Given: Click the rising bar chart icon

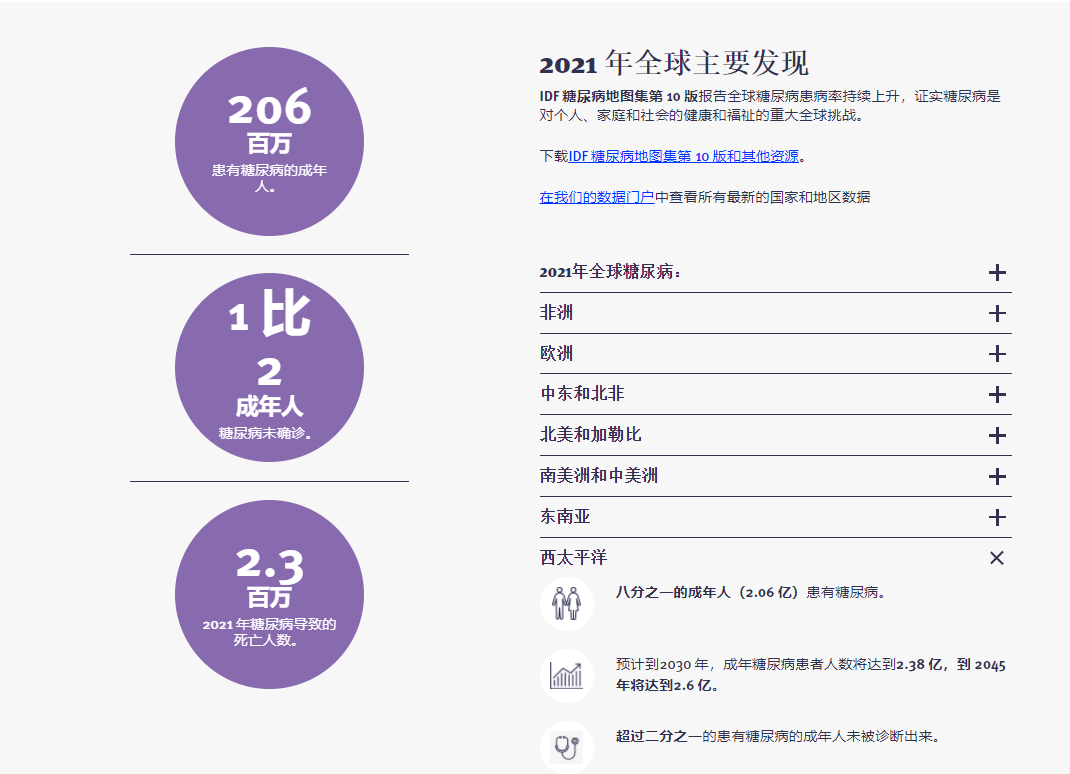Looking at the screenshot, I should pos(566,676).
